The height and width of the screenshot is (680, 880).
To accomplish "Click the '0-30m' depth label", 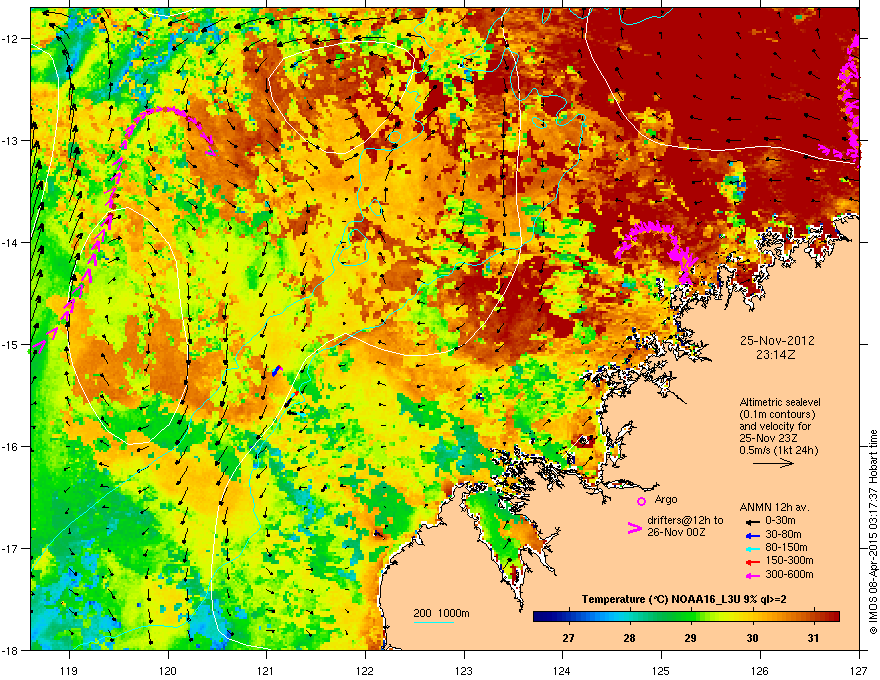I will pos(780,521).
